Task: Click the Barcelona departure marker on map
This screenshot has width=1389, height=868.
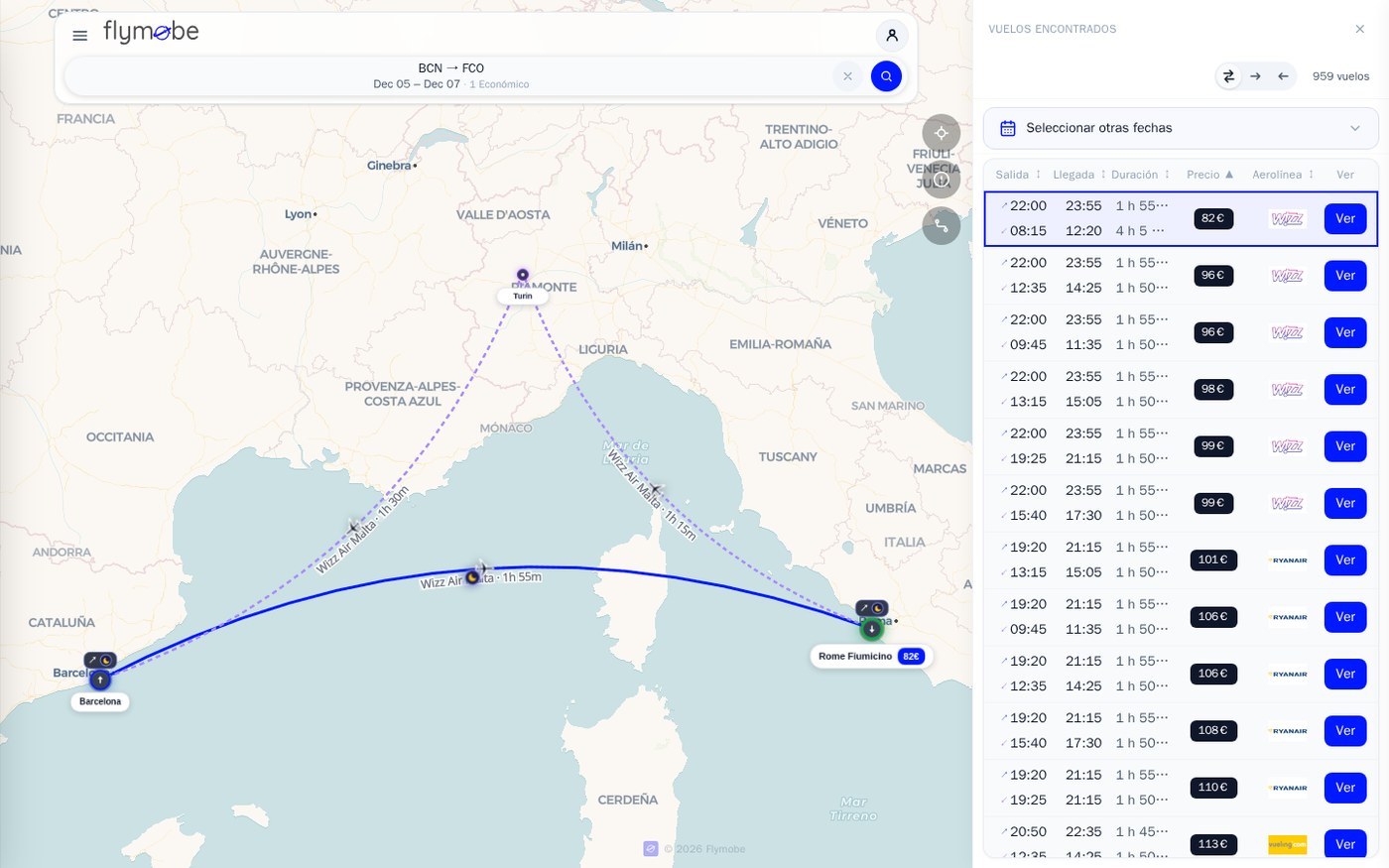Action: pyautogui.click(x=100, y=681)
